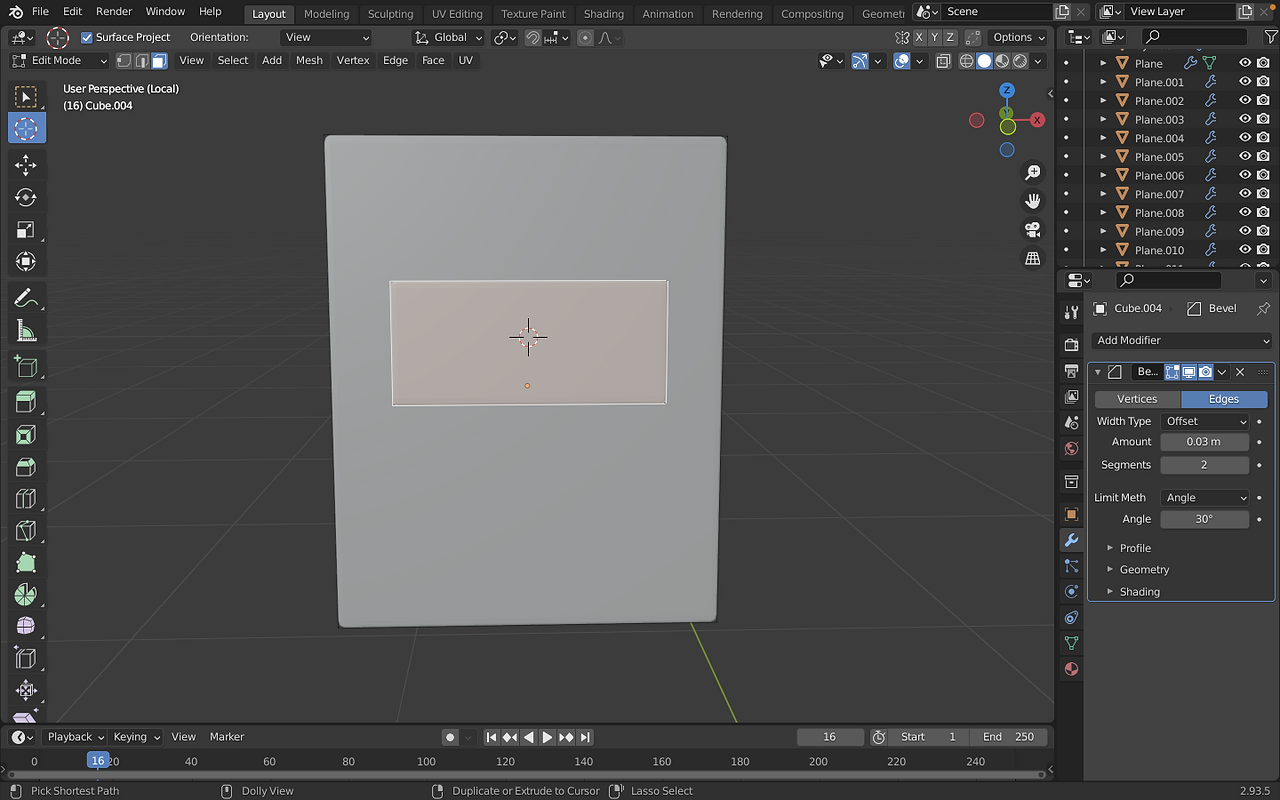
Task: Select the Smooth vertices tool
Action: coord(26,627)
